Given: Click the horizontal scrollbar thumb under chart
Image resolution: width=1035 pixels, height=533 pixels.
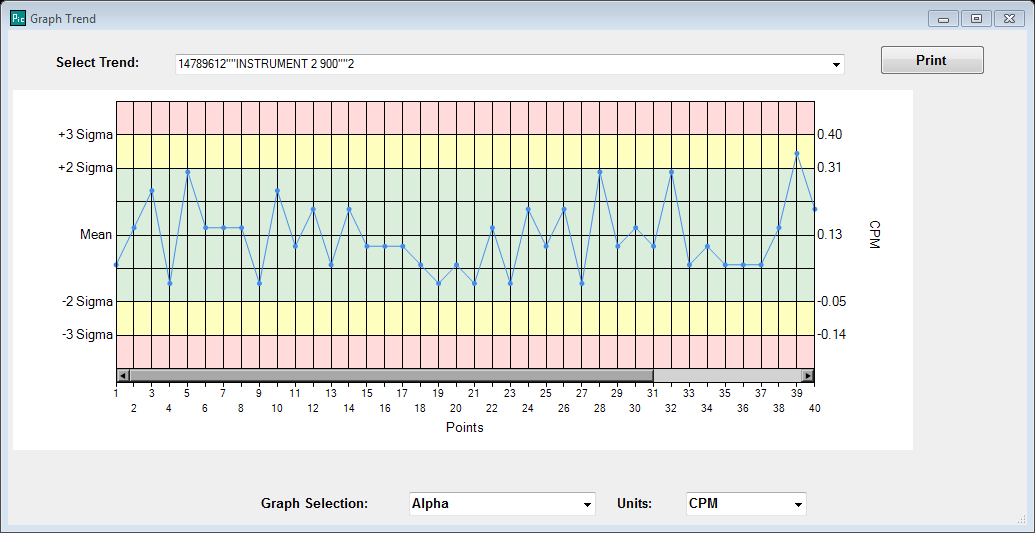Looking at the screenshot, I should pos(391,375).
